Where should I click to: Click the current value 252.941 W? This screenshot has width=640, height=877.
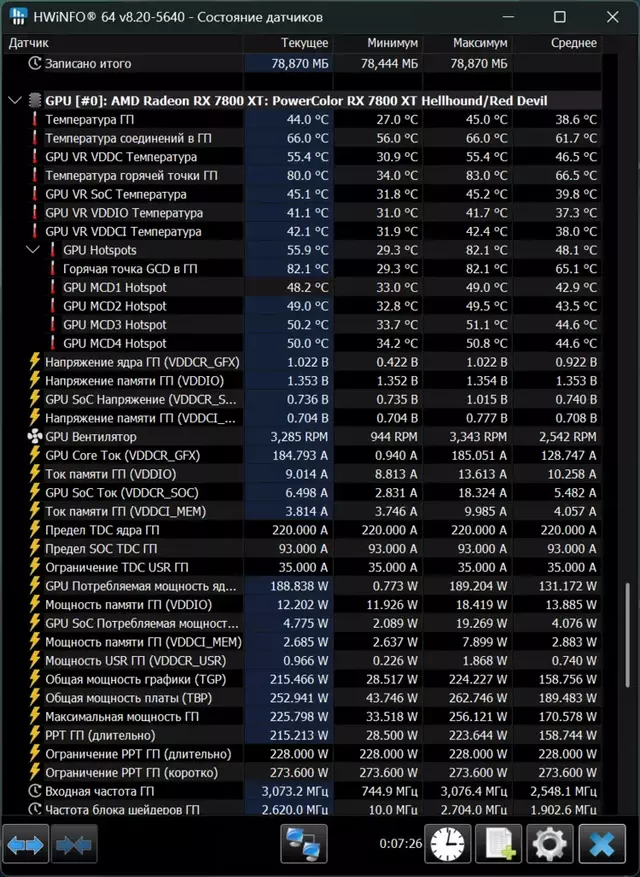pos(299,698)
